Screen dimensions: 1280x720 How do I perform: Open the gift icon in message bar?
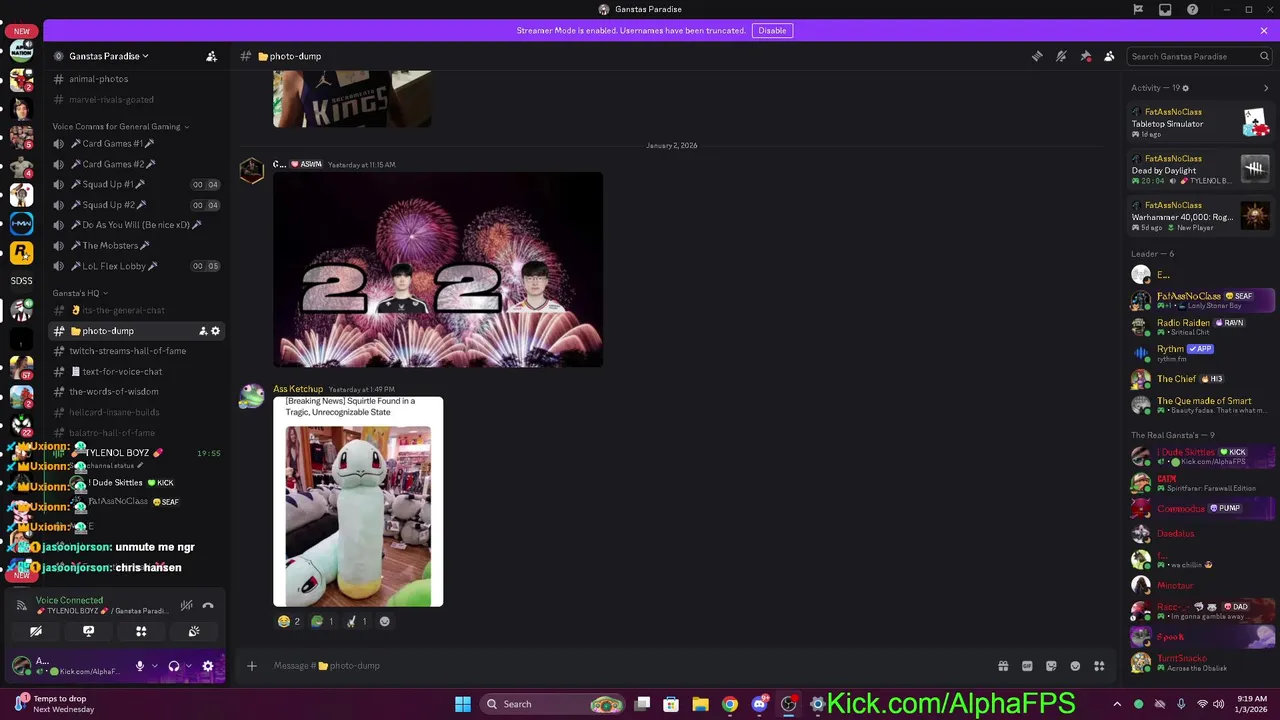pos(1003,666)
